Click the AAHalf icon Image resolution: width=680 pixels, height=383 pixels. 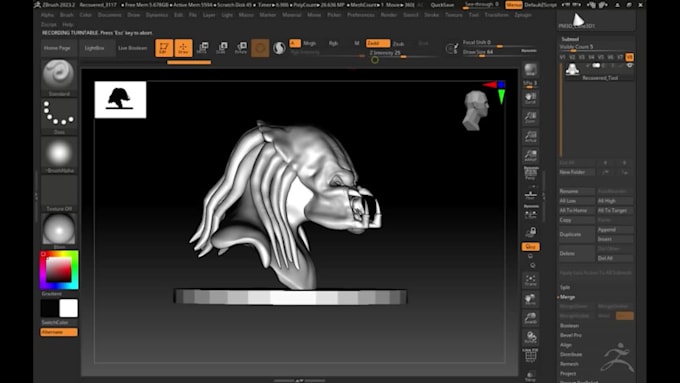[530, 156]
